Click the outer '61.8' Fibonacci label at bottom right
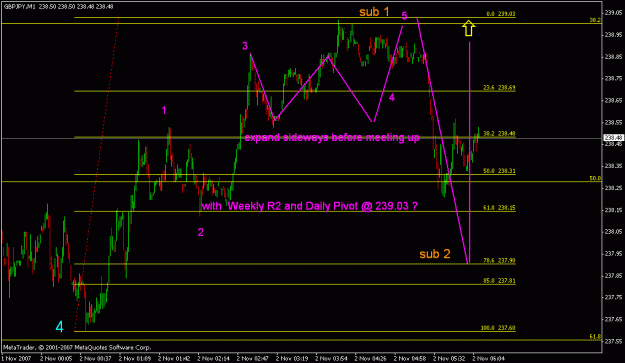The width and height of the screenshot is (625, 363). [595, 336]
